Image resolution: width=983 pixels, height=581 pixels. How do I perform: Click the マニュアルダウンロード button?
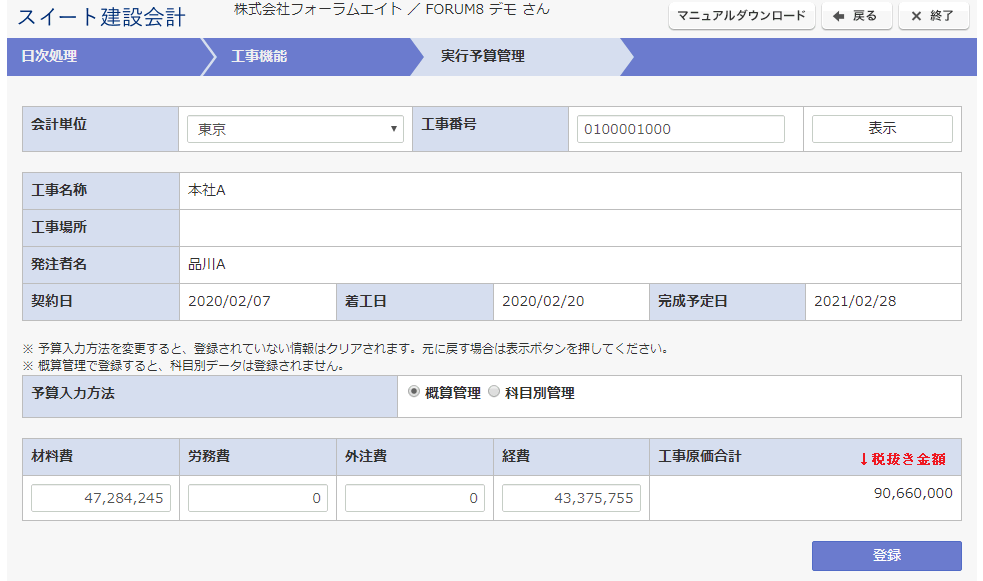tap(742, 16)
